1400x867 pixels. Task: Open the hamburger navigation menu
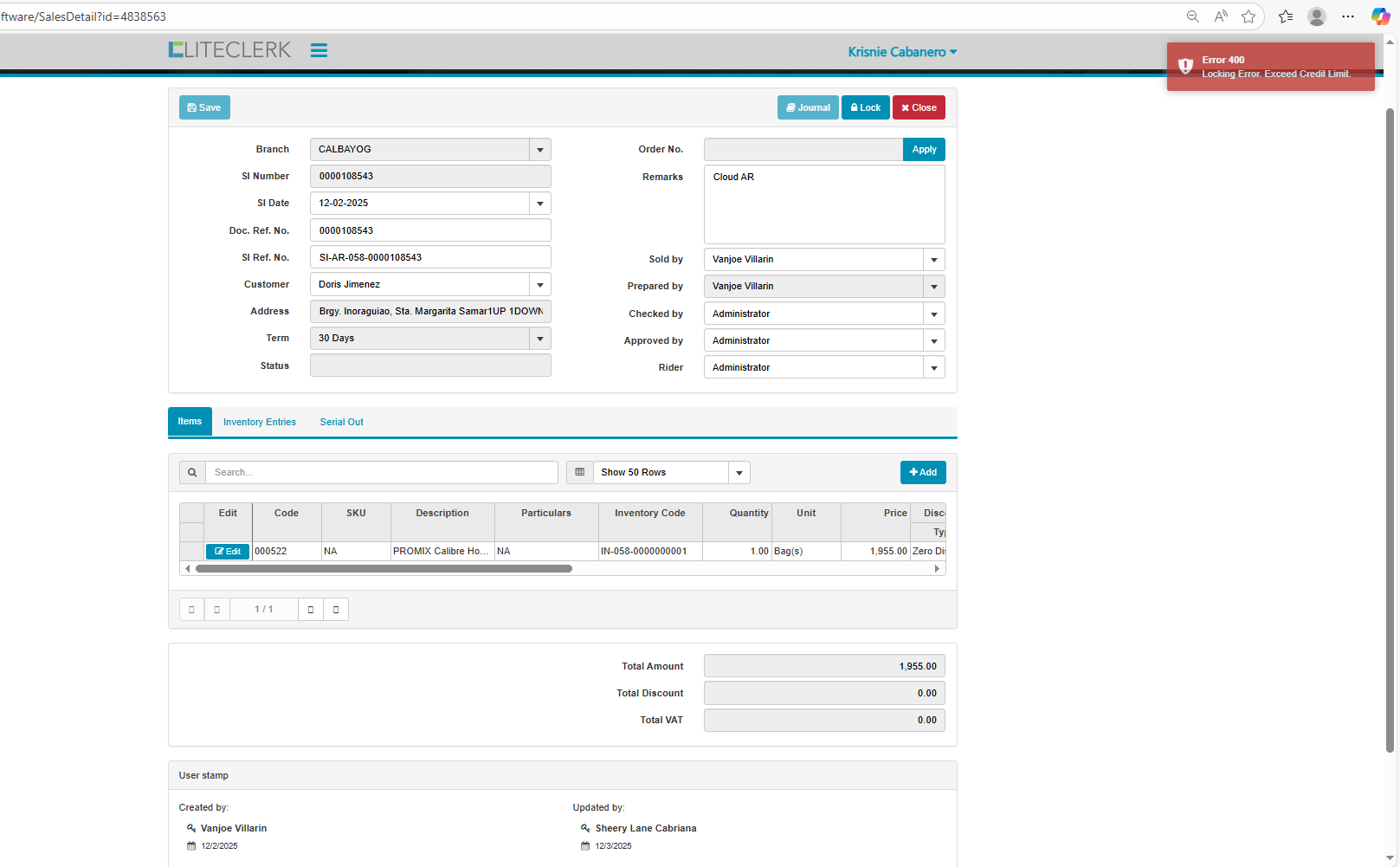pyautogui.click(x=319, y=51)
